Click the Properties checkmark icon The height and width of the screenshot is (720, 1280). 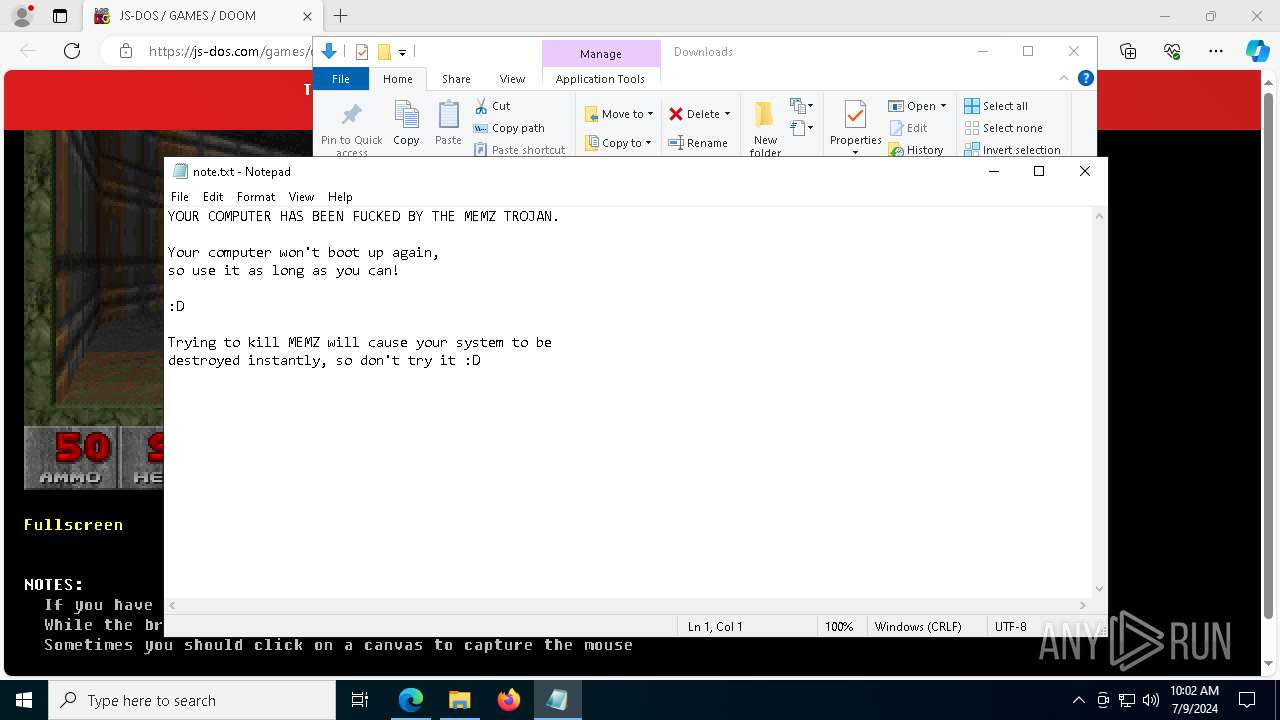855,115
